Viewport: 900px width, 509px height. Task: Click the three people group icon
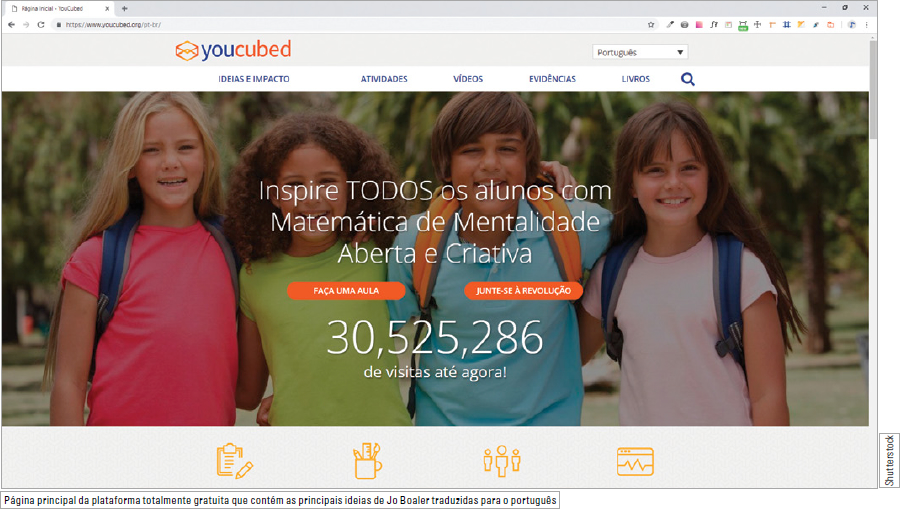tap(502, 460)
